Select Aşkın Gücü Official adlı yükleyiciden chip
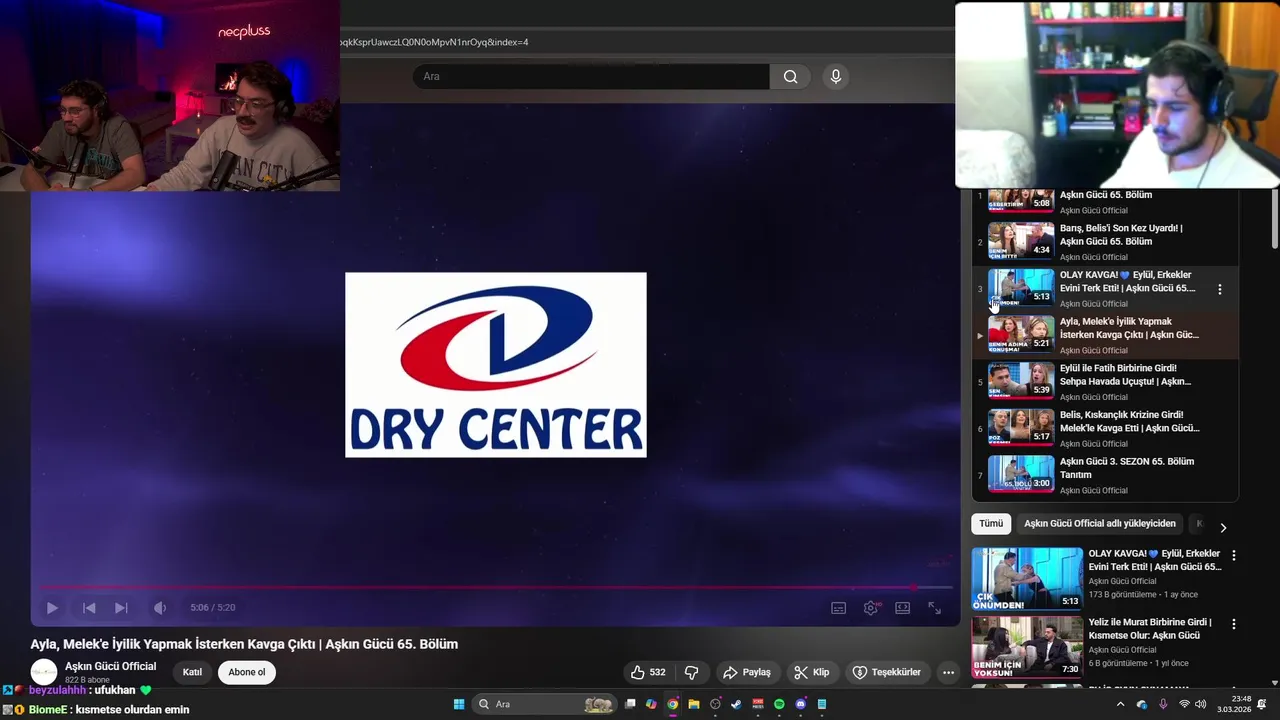This screenshot has height=720, width=1280. point(1099,524)
